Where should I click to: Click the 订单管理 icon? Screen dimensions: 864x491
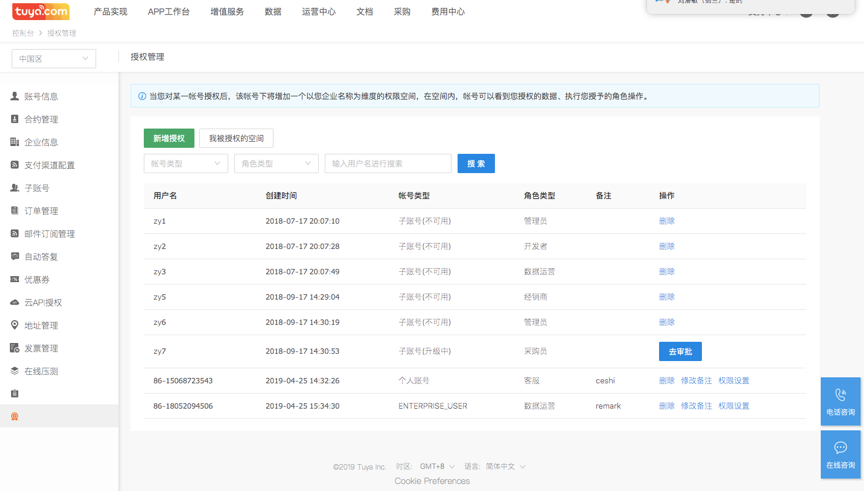(15, 211)
